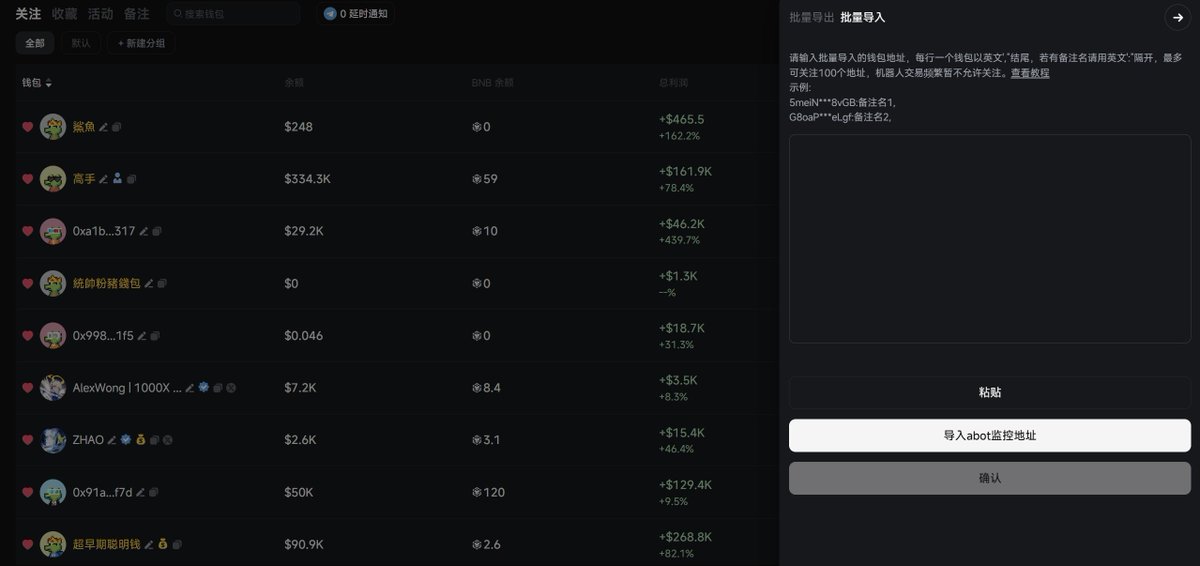The image size is (1200, 566).
Task: Click the 0 延时通知 button
Action: click(356, 14)
